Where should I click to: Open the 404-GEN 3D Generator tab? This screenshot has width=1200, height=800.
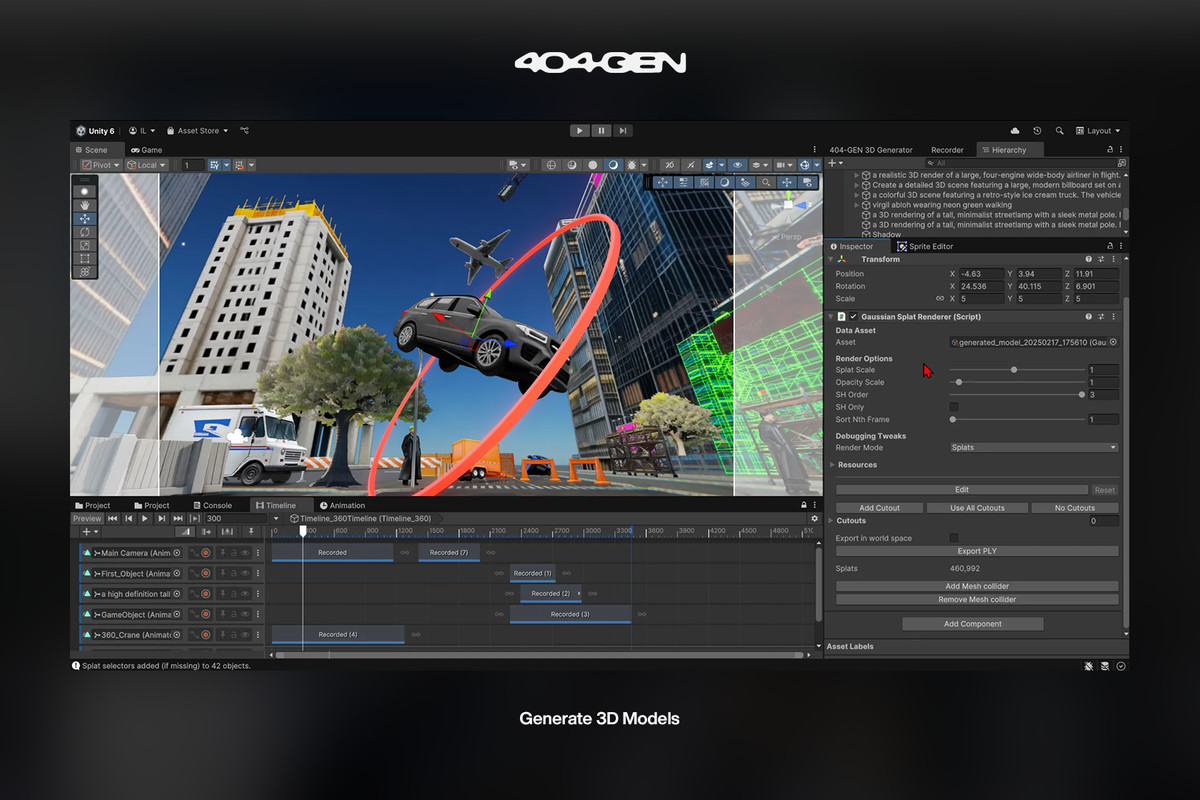pos(871,150)
